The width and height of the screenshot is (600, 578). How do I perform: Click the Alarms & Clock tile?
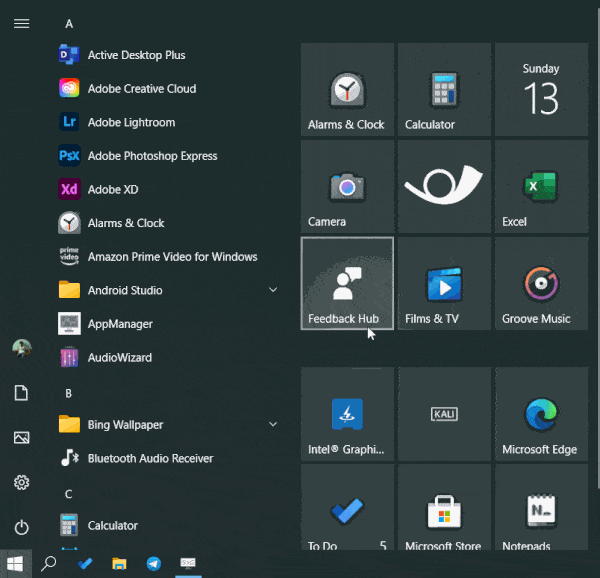tap(347, 90)
